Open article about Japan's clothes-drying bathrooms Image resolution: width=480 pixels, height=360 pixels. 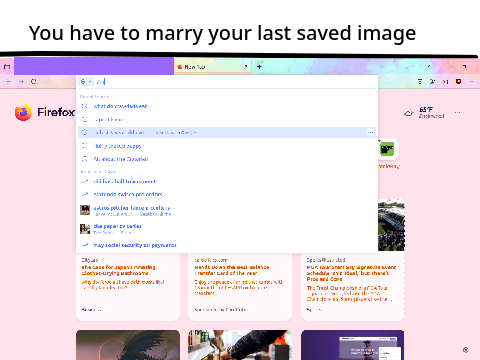pos(118,270)
